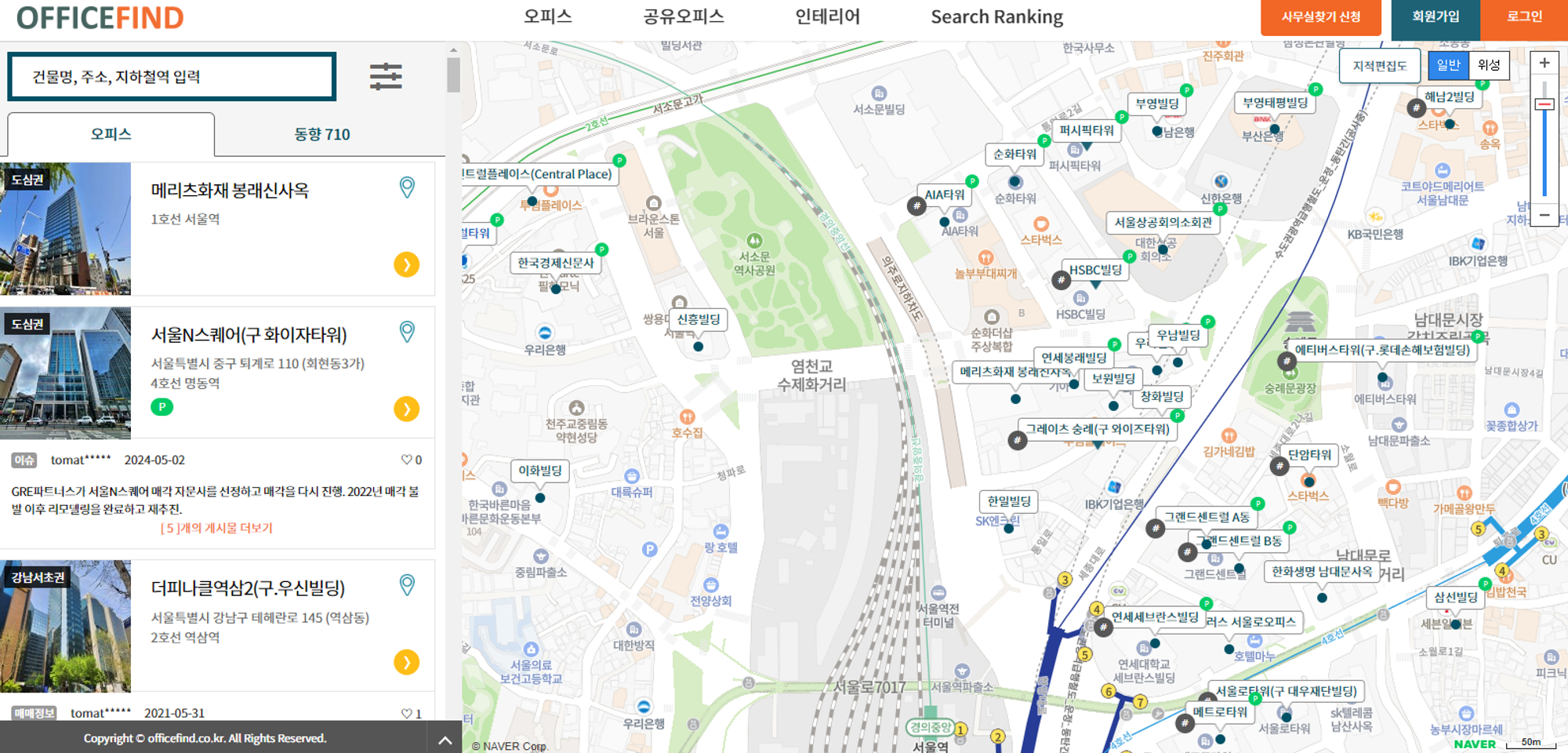
Task: Toggle the 지적편집도 cadastral overlay
Action: tap(1380, 66)
